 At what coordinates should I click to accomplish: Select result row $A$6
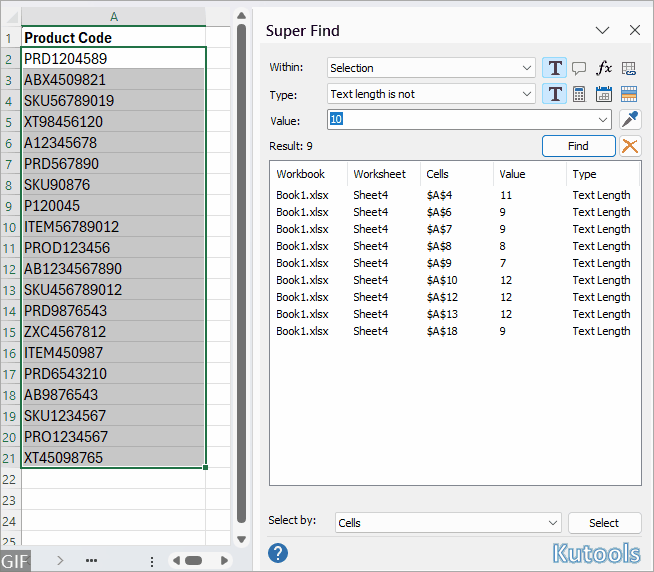coord(455,212)
